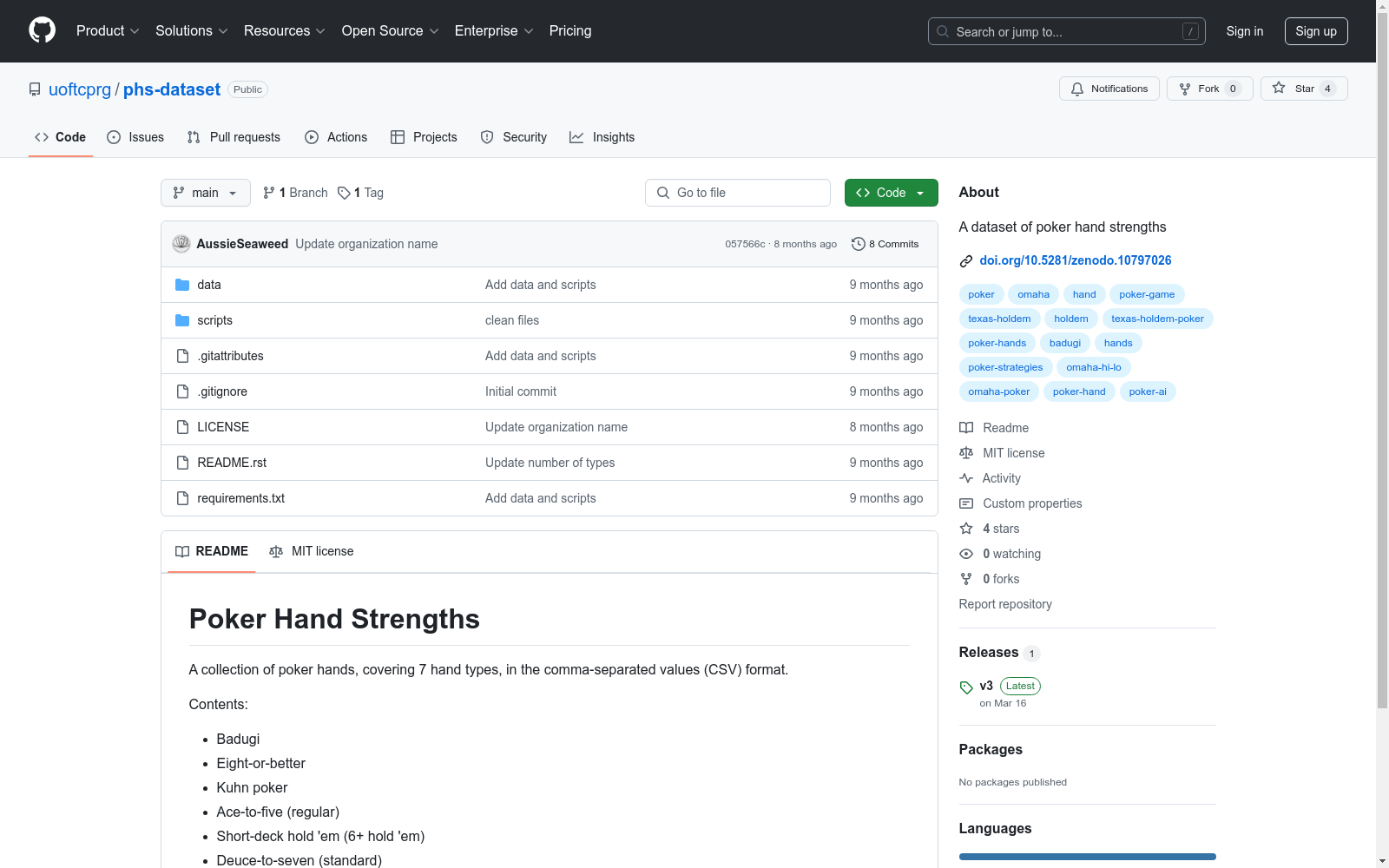Click the tag icon next to 1 Tag

coord(344,193)
